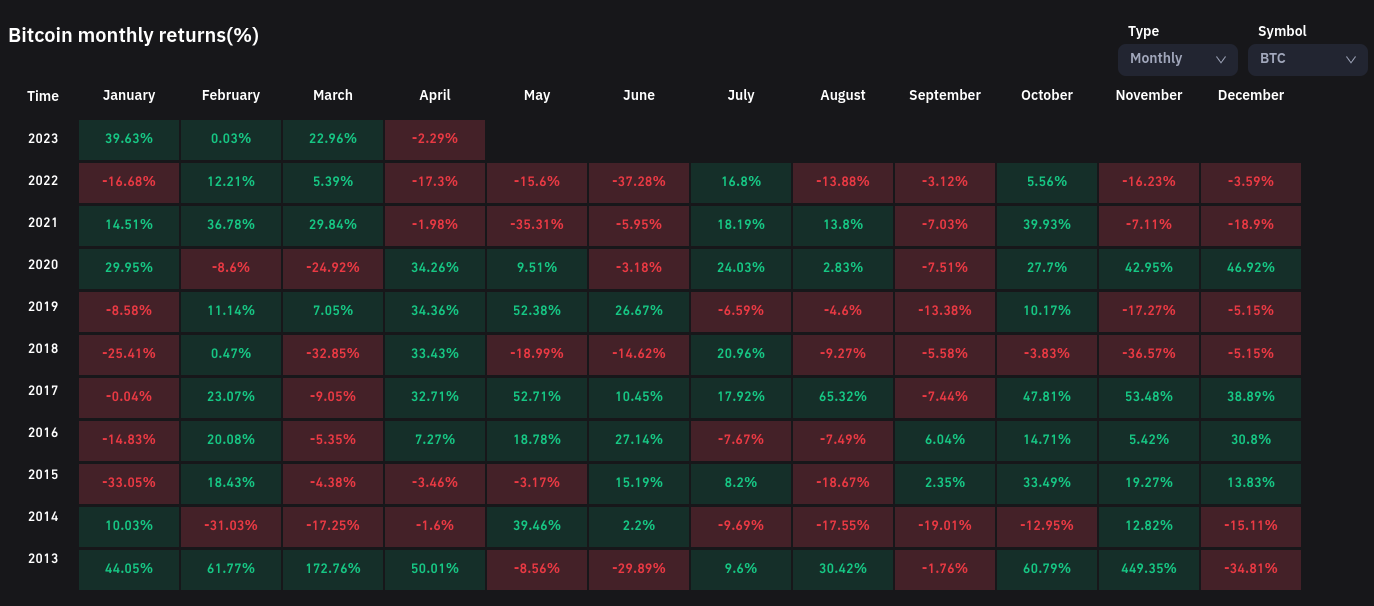The height and width of the screenshot is (606, 1374).
Task: Select the Time column header
Action: pos(43,96)
